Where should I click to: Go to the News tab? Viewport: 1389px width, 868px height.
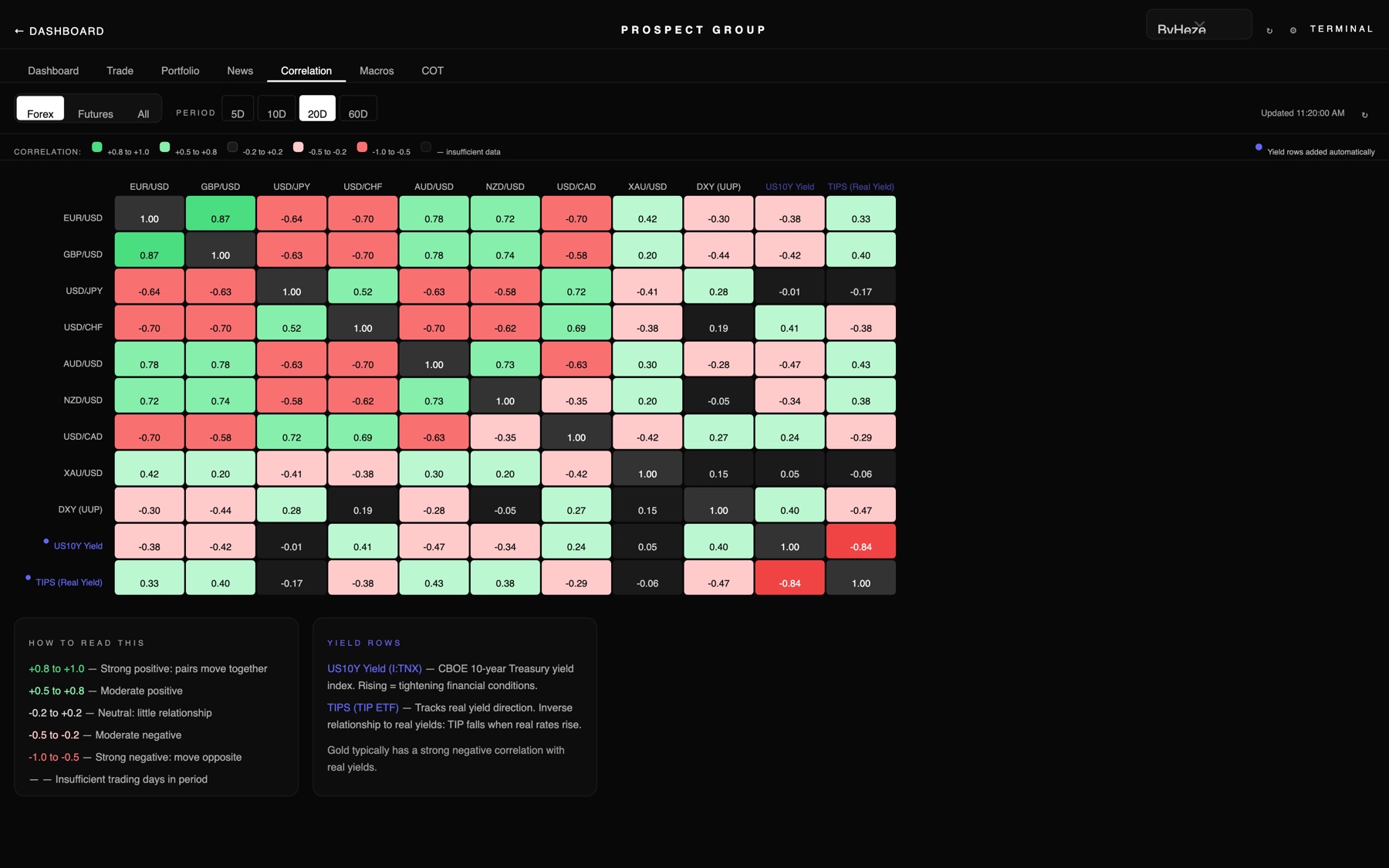point(240,70)
